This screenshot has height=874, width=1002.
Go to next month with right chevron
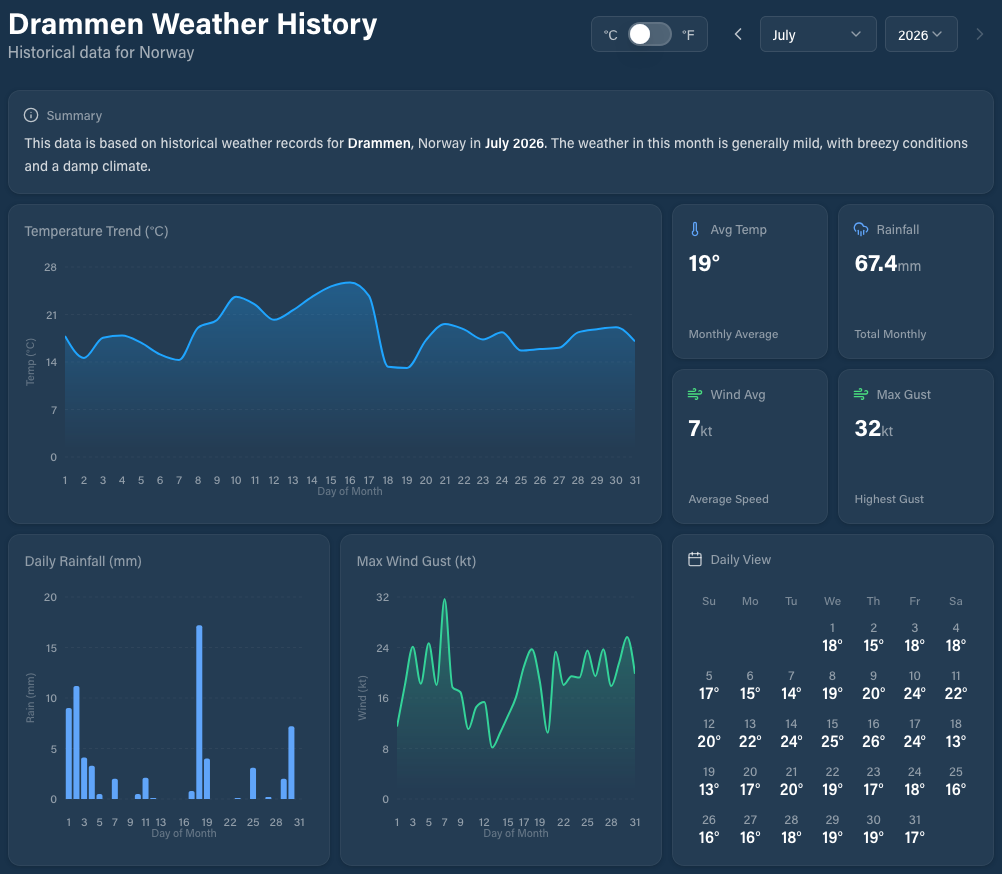click(979, 34)
